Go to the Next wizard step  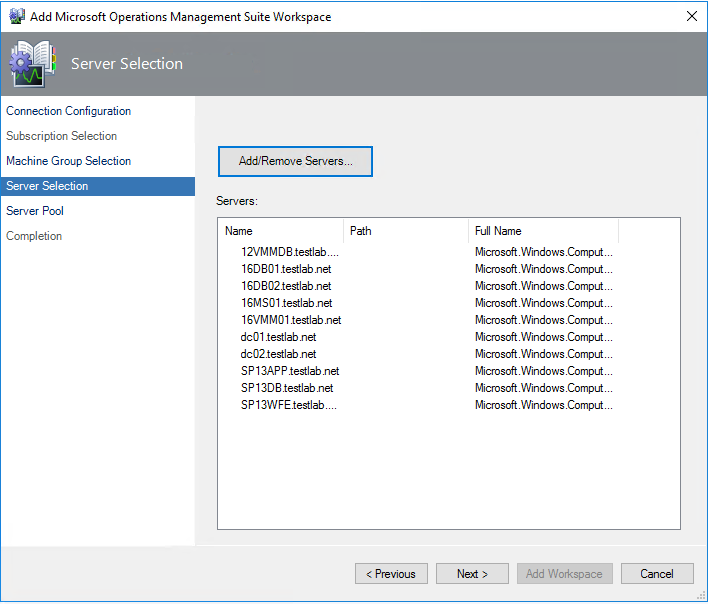coord(472,574)
